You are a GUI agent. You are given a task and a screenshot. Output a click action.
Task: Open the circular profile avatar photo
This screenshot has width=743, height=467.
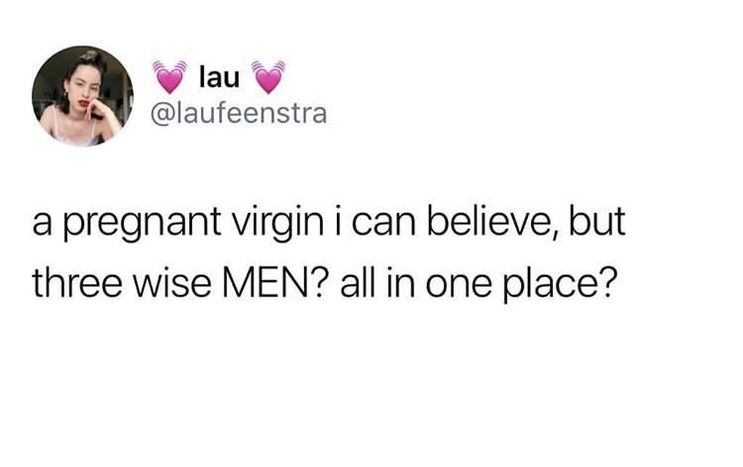point(82,96)
